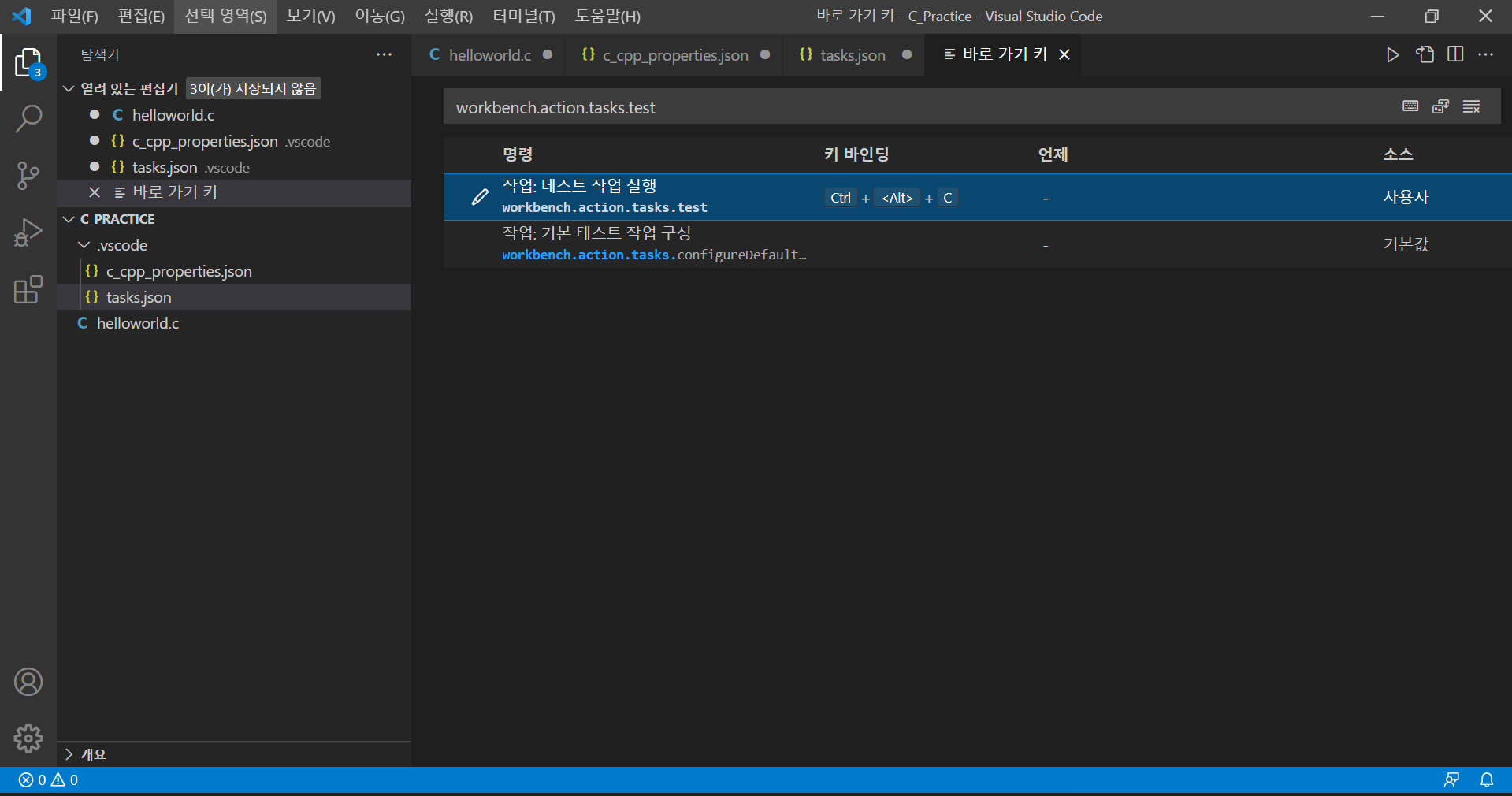Viewport: 1512px width, 796px height.
Task: Open the Accounts icon in activity bar
Action: pyautogui.click(x=28, y=682)
